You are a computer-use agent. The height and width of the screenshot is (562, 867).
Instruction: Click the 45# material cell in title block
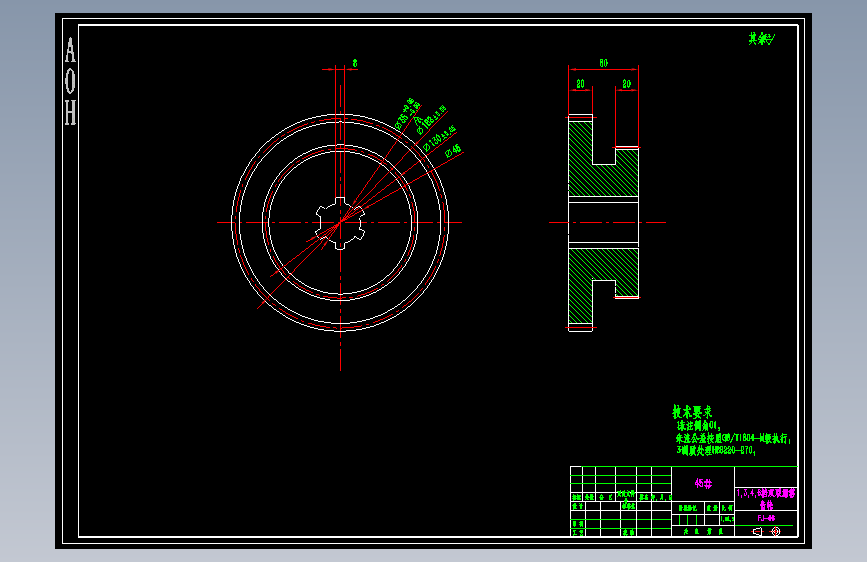click(703, 483)
